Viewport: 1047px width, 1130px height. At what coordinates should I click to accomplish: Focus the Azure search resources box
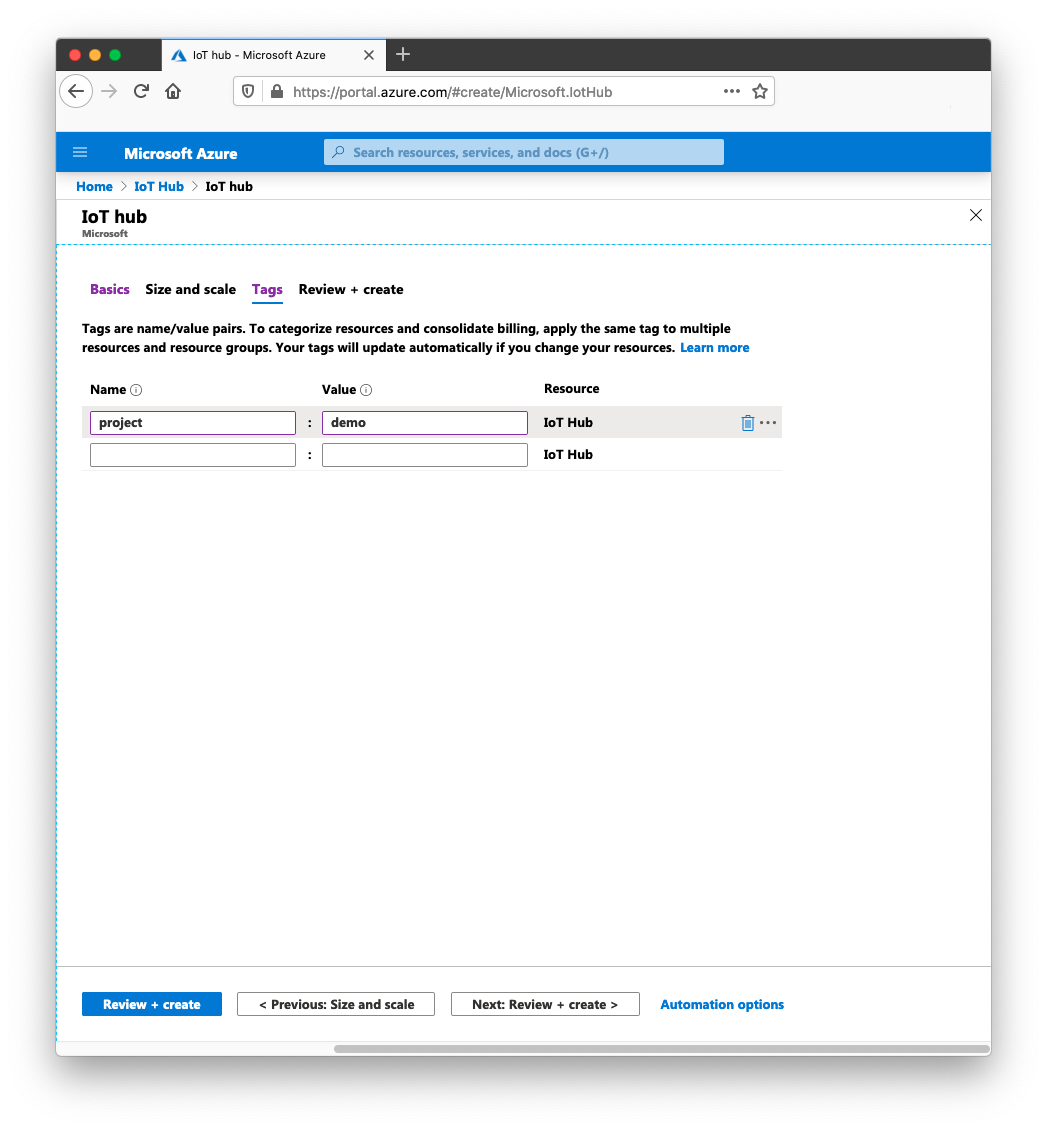[524, 152]
